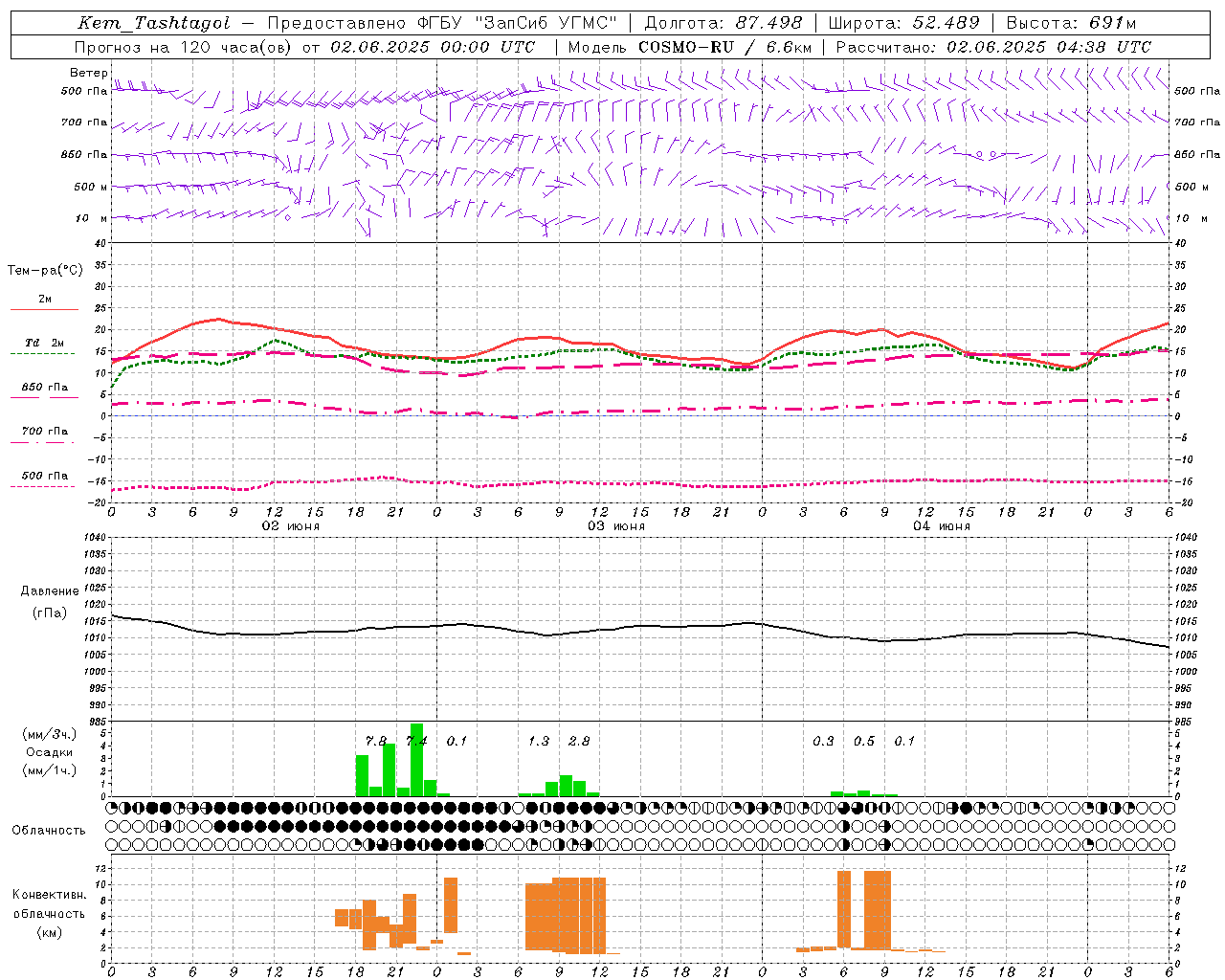Click the 0.5 precipitation value
This screenshot has width=1225, height=980.
click(864, 741)
